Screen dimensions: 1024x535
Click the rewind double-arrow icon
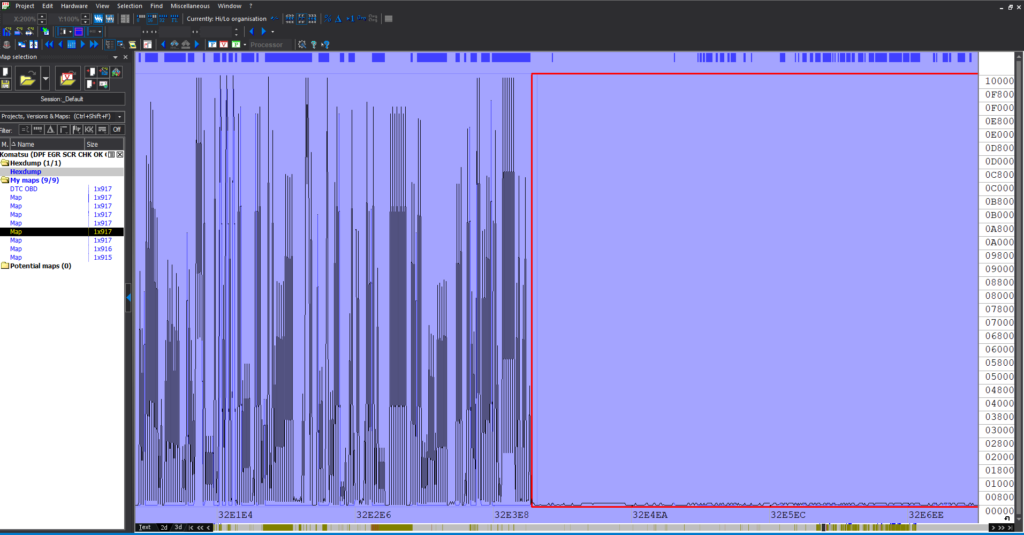point(47,44)
